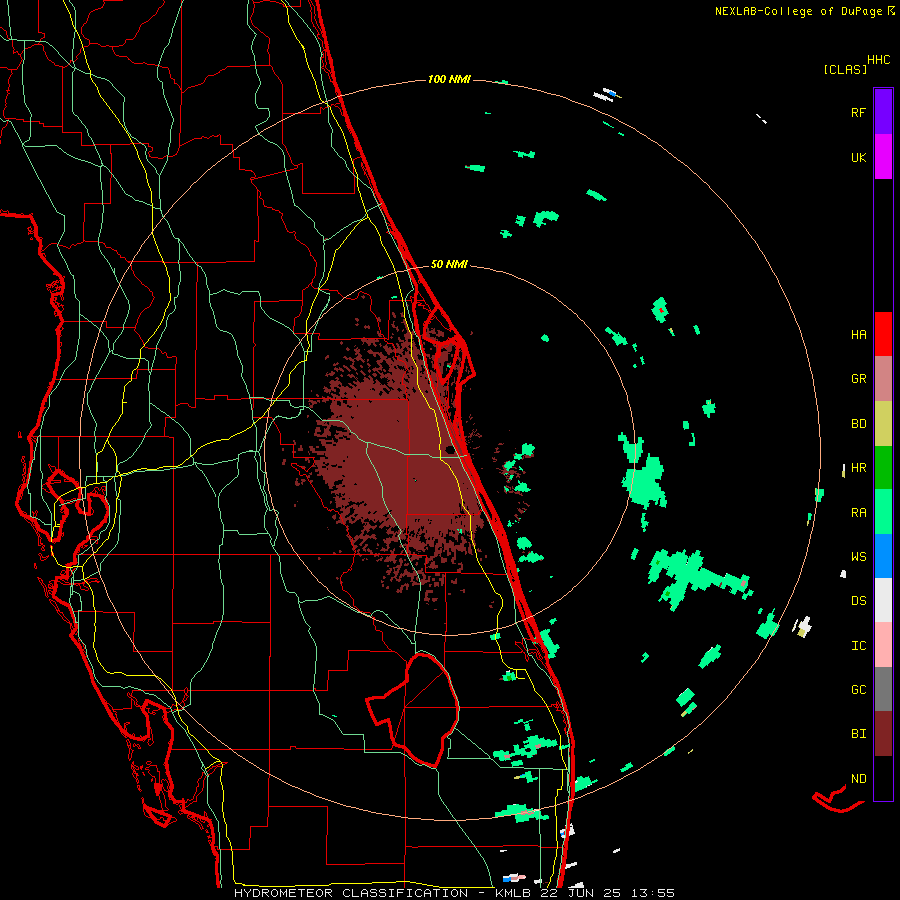
Task: Click the magenta UK color swatch
Action: [x=883, y=157]
